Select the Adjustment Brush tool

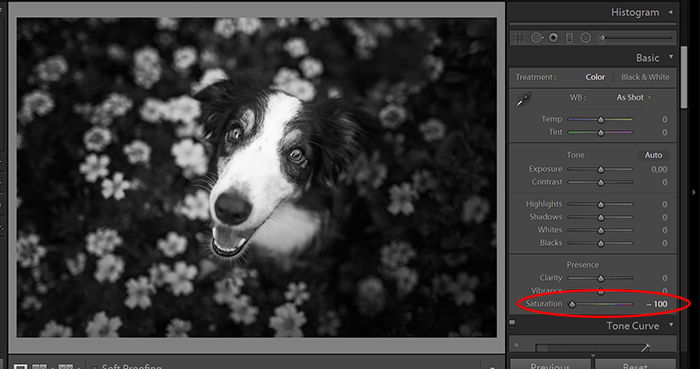636,38
